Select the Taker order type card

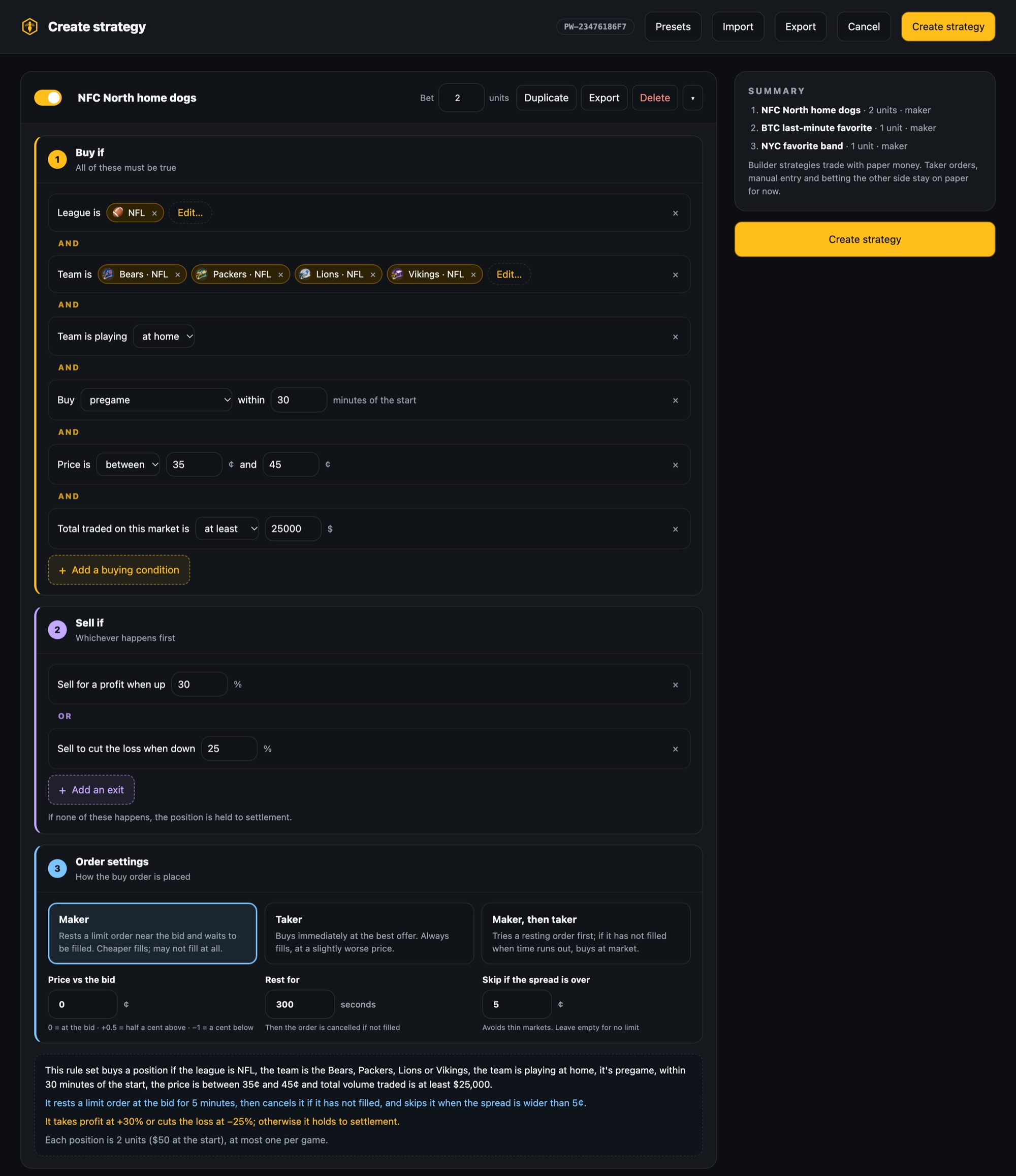click(x=369, y=933)
